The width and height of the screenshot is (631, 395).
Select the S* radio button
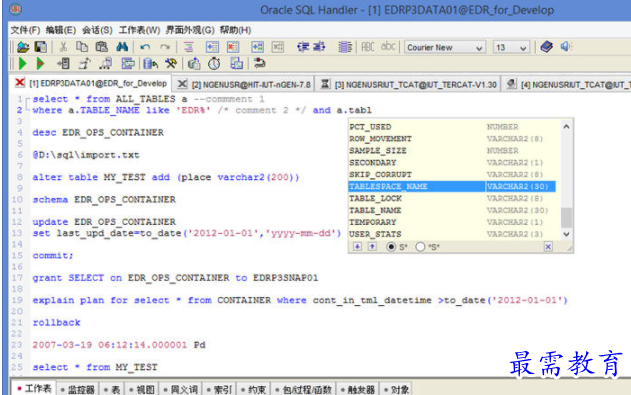[391, 247]
